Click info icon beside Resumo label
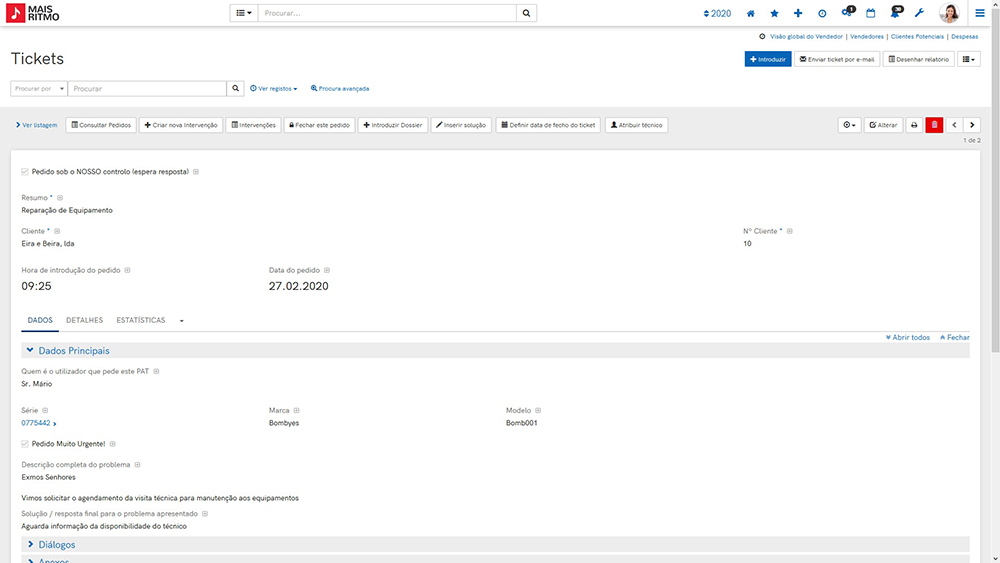Viewport: 1000px width, 563px height. (60, 198)
